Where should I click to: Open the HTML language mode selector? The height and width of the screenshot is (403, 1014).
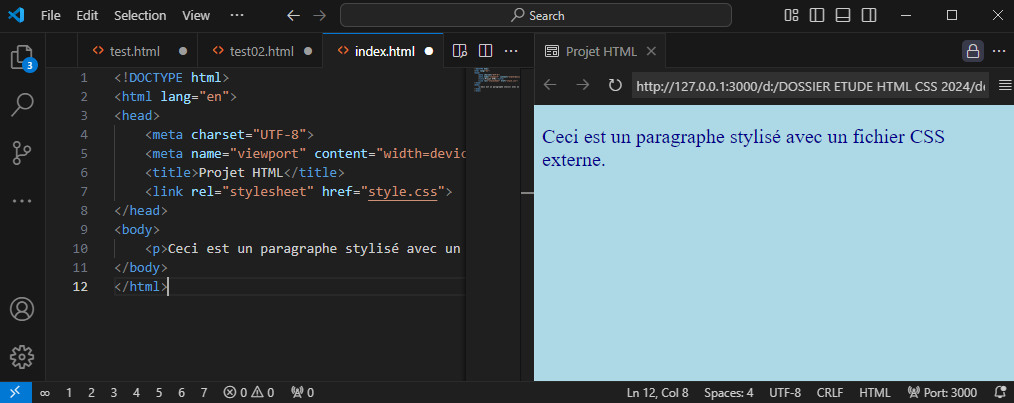pos(874,392)
